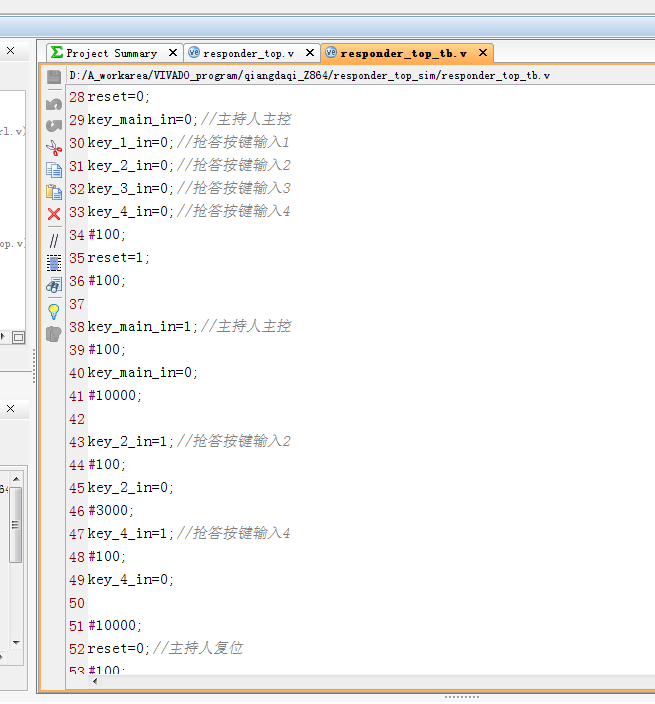Close the responder_top_tb.v tab
The width and height of the screenshot is (655, 704).
click(x=483, y=53)
